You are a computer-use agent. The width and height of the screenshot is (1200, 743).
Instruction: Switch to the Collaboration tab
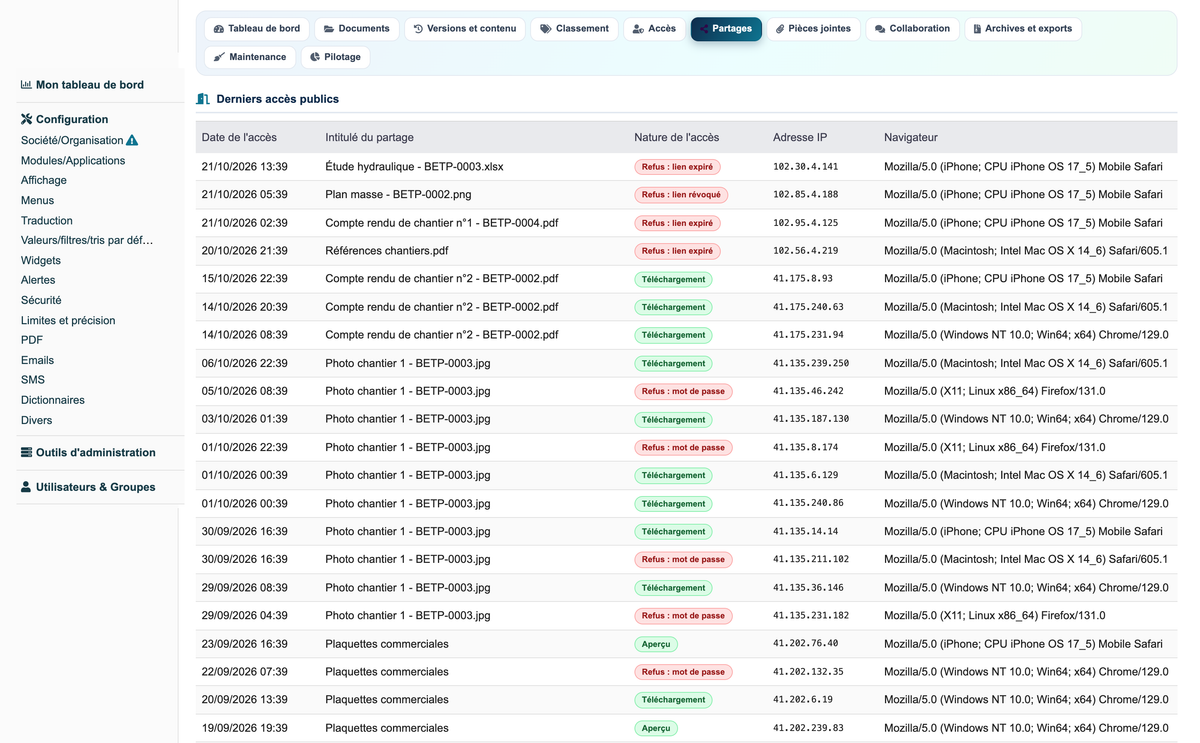tap(912, 29)
